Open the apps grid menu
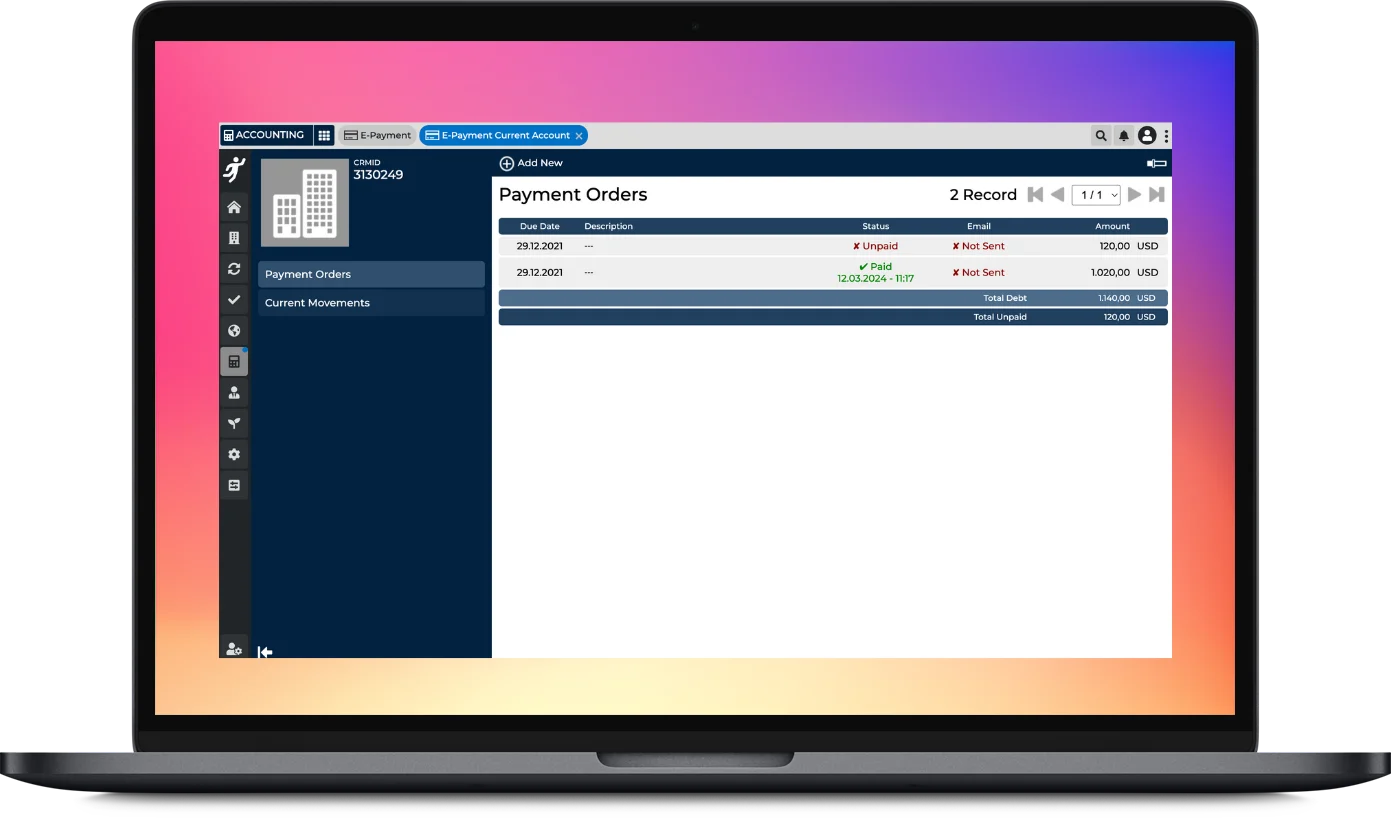Image resolution: width=1391 pixels, height=818 pixels. [x=324, y=136]
